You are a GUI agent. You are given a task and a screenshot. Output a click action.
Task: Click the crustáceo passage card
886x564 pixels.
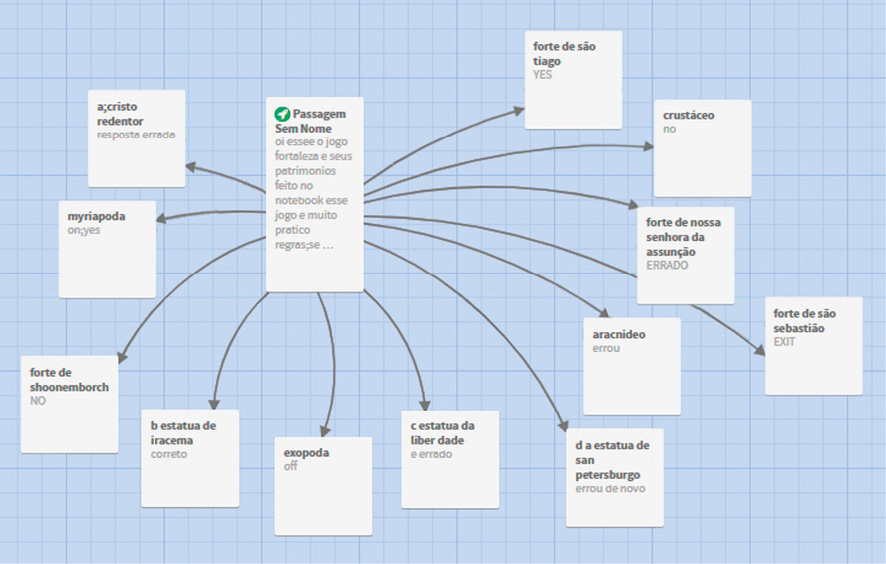[x=702, y=148]
